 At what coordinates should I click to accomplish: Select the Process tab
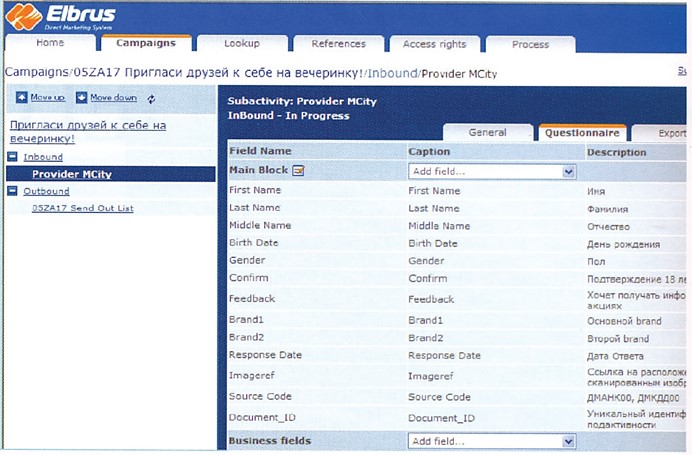pos(530,44)
